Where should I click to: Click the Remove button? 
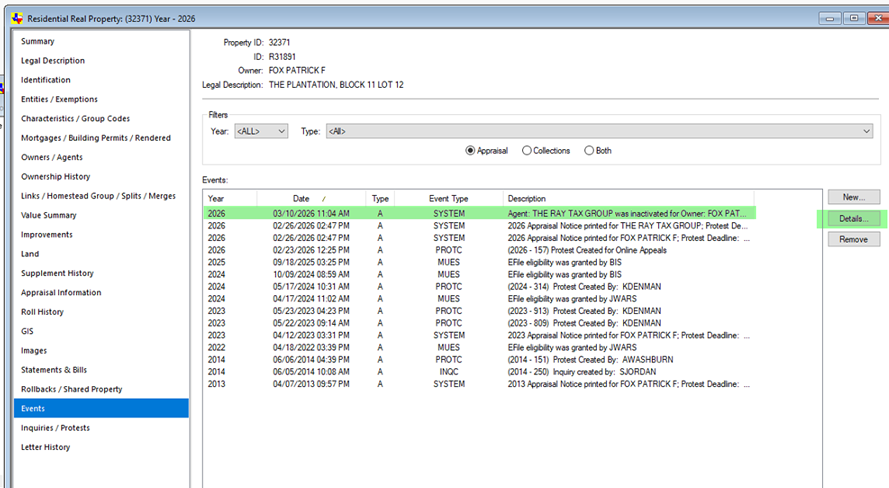[853, 240]
